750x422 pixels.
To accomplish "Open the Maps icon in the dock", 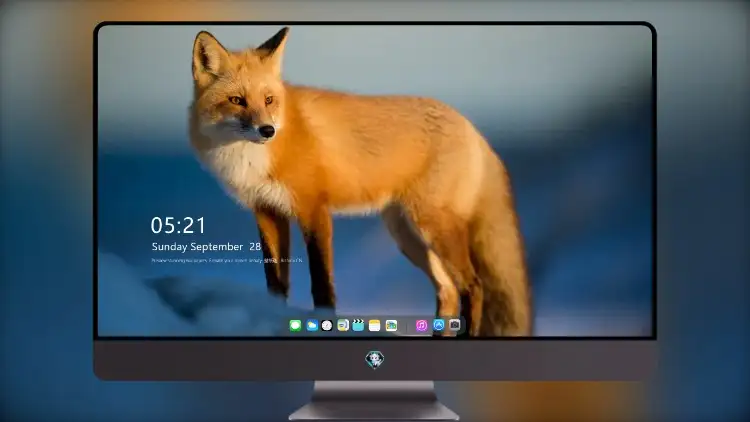I will [391, 326].
